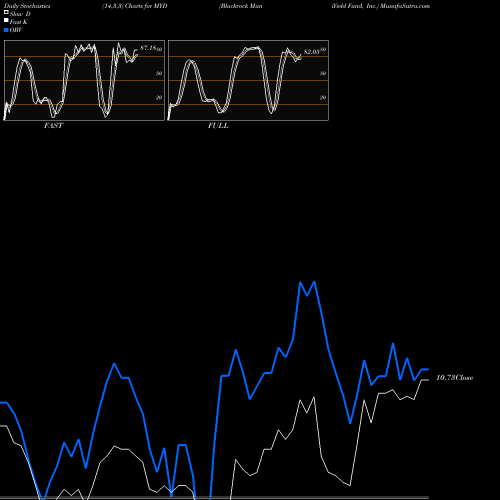Click the 'OBV' legend label
This screenshot has width=500, height=500.
(x=16, y=30)
